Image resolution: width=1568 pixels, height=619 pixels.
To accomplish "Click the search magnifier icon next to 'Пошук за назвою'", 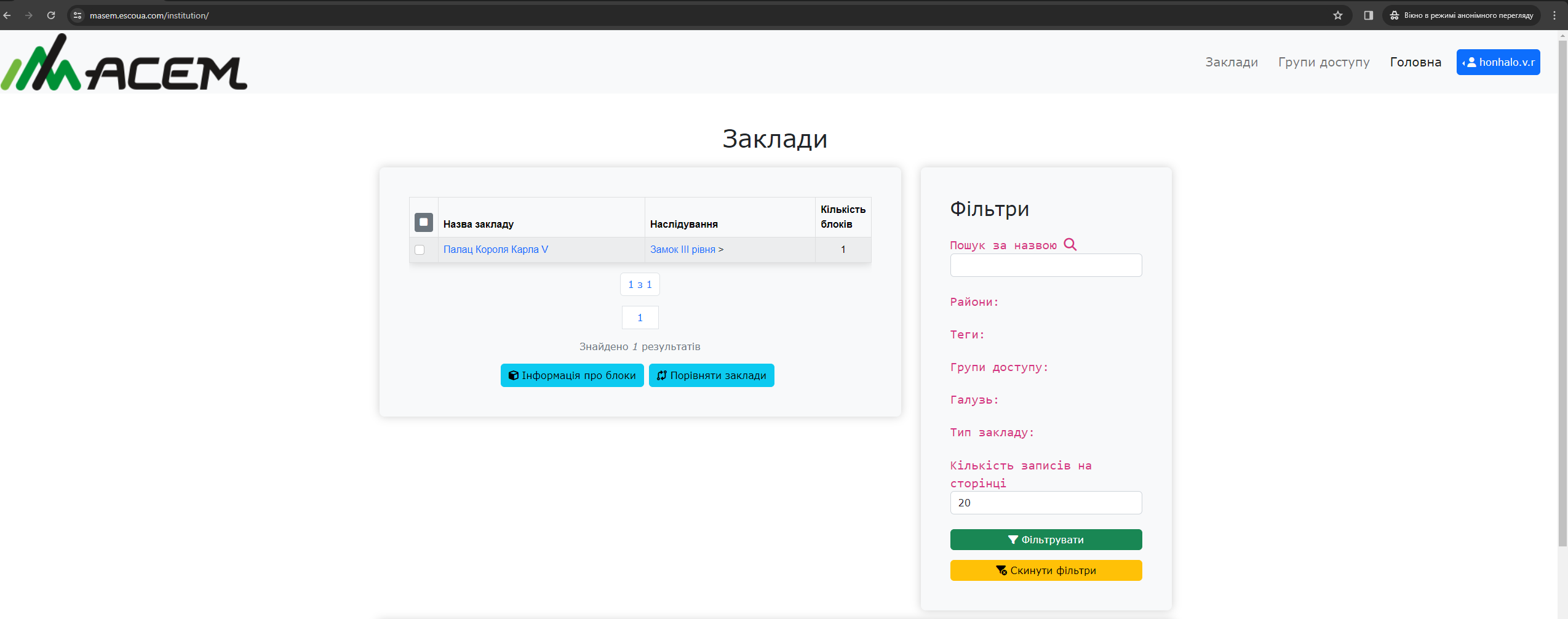I will pos(1070,244).
